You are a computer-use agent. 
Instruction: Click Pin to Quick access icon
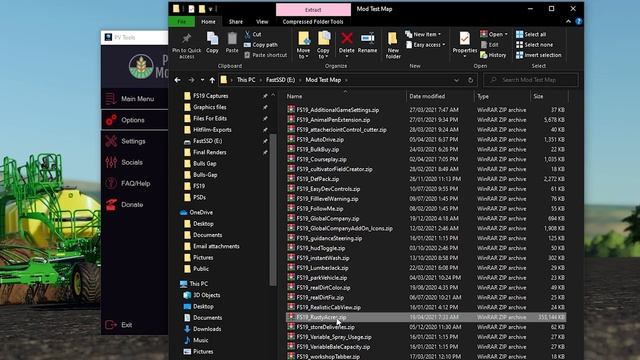[x=187, y=38]
